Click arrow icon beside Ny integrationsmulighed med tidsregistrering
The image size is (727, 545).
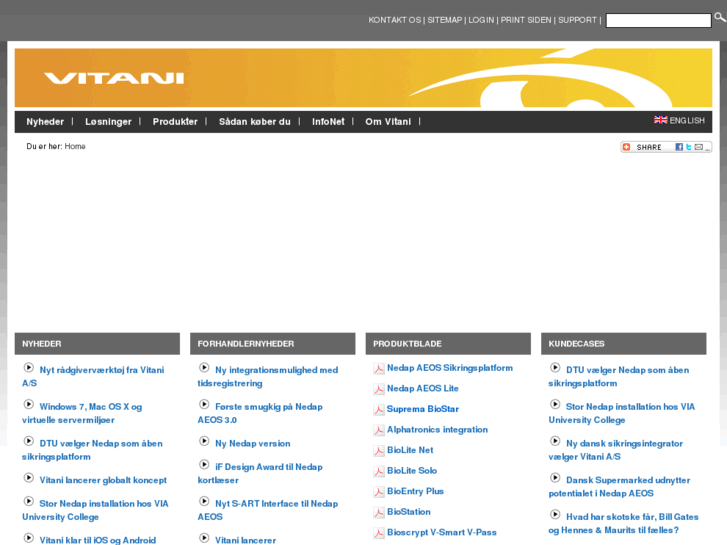[204, 368]
